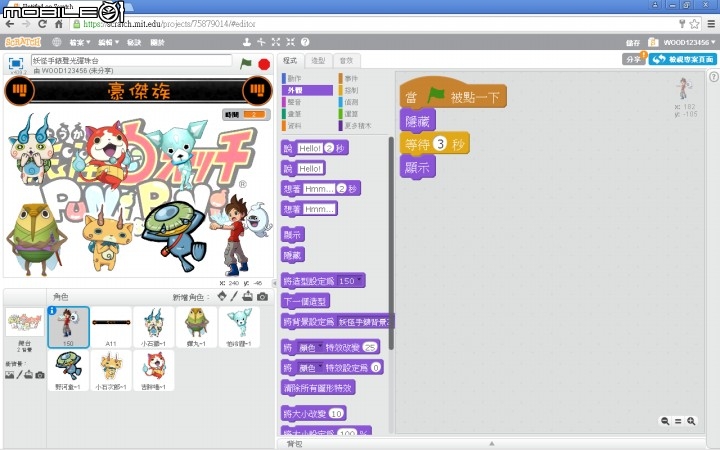Zoom out the scripts area
Viewport: 720px width, 450px height.
664,421
